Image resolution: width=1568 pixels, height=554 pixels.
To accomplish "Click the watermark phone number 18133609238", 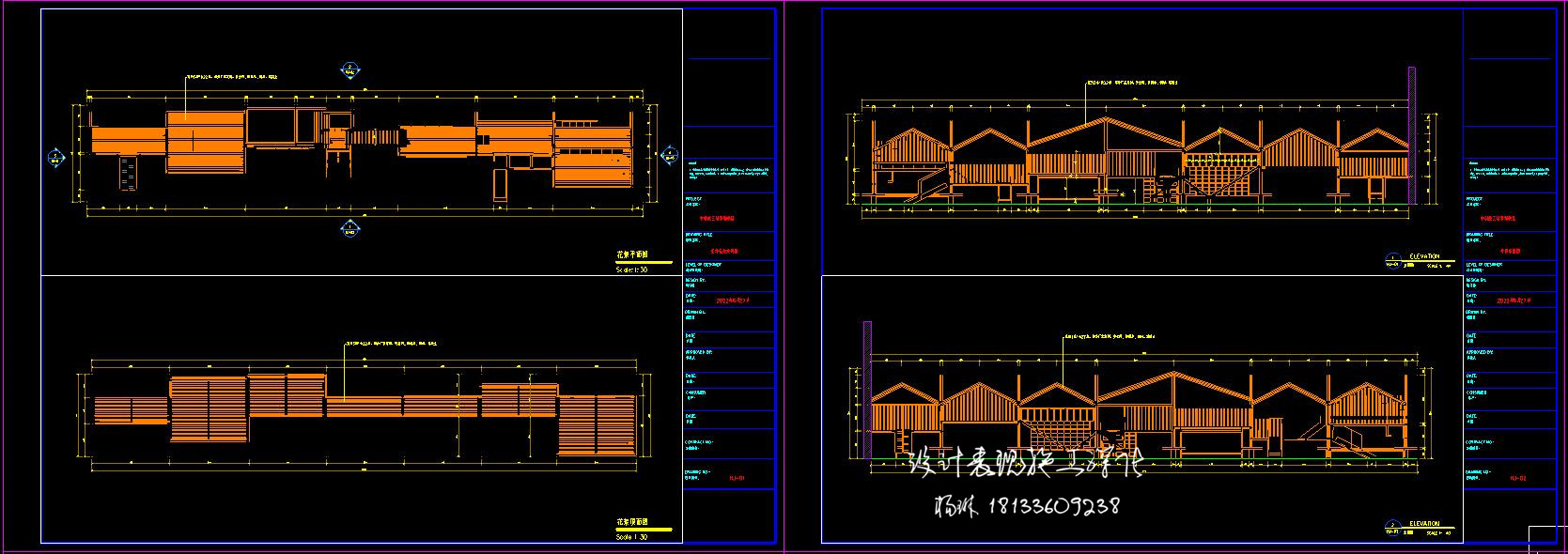I will pos(1049,506).
